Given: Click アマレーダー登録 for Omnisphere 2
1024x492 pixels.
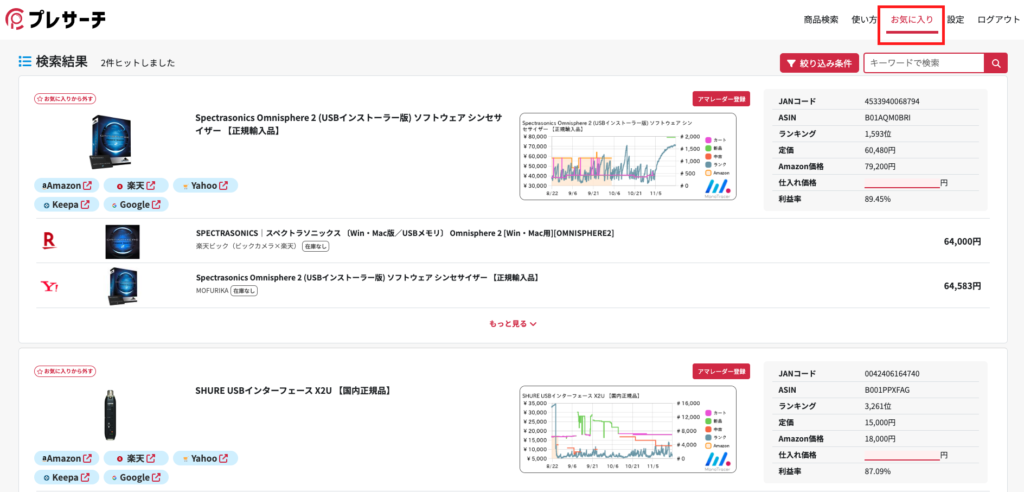Looking at the screenshot, I should point(721,99).
